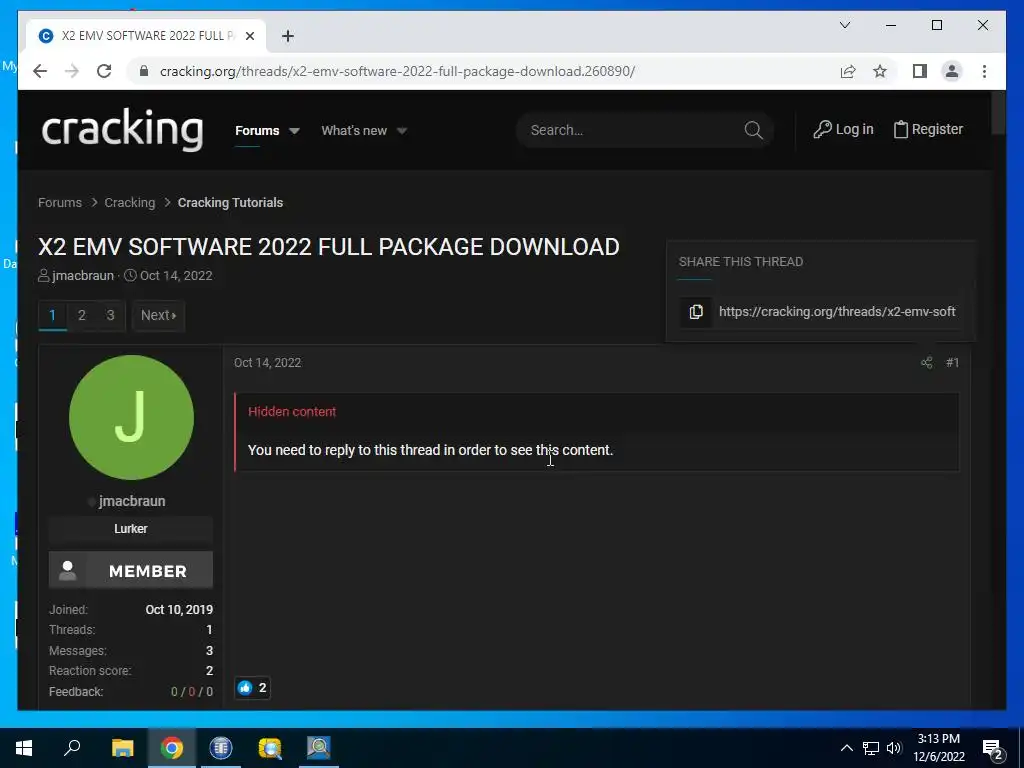Open the tab search chevron
The height and width of the screenshot is (768, 1024).
pyautogui.click(x=844, y=25)
